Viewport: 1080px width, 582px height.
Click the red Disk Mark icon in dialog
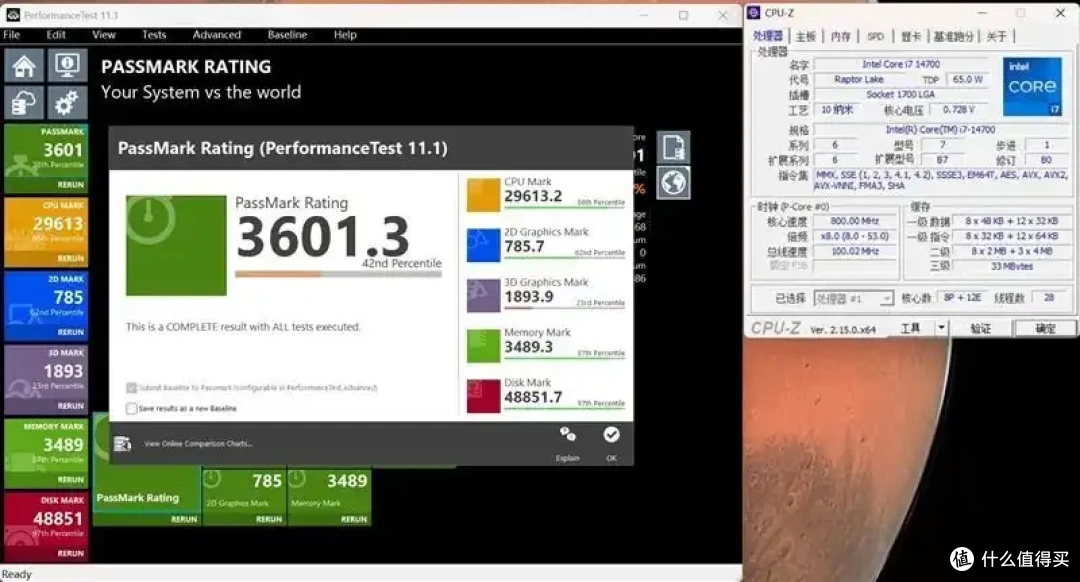(x=483, y=396)
